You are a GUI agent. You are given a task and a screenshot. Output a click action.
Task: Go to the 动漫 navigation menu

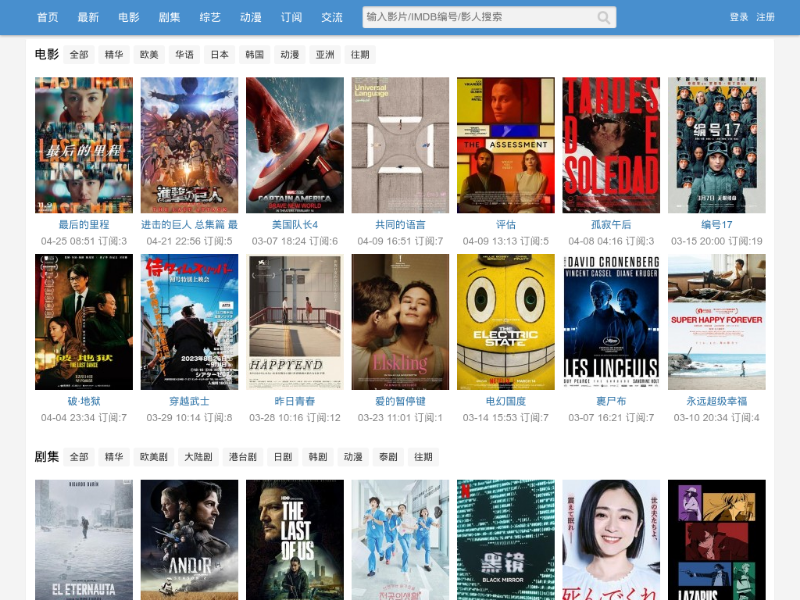250,17
